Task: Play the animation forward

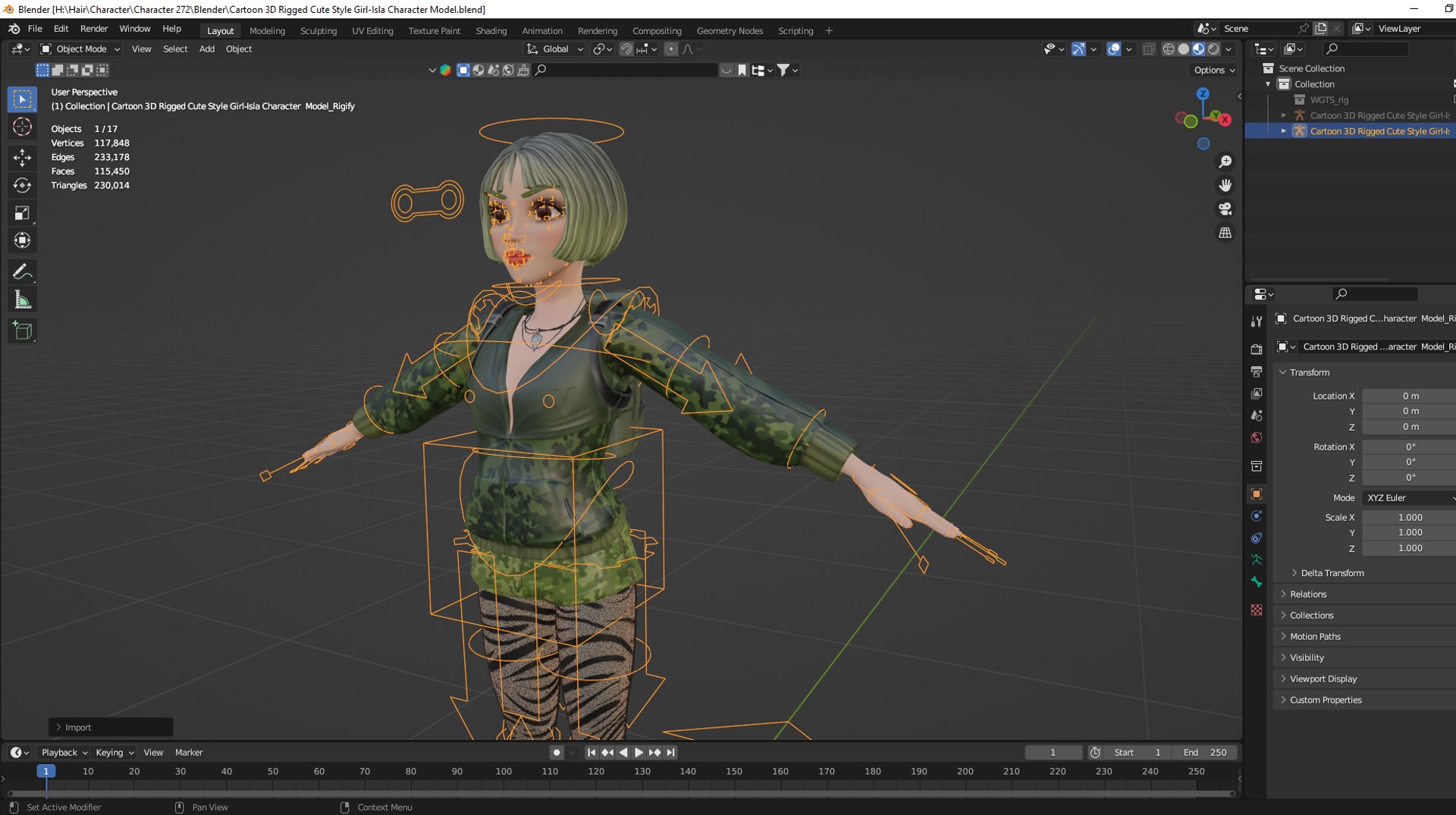Action: click(x=639, y=753)
